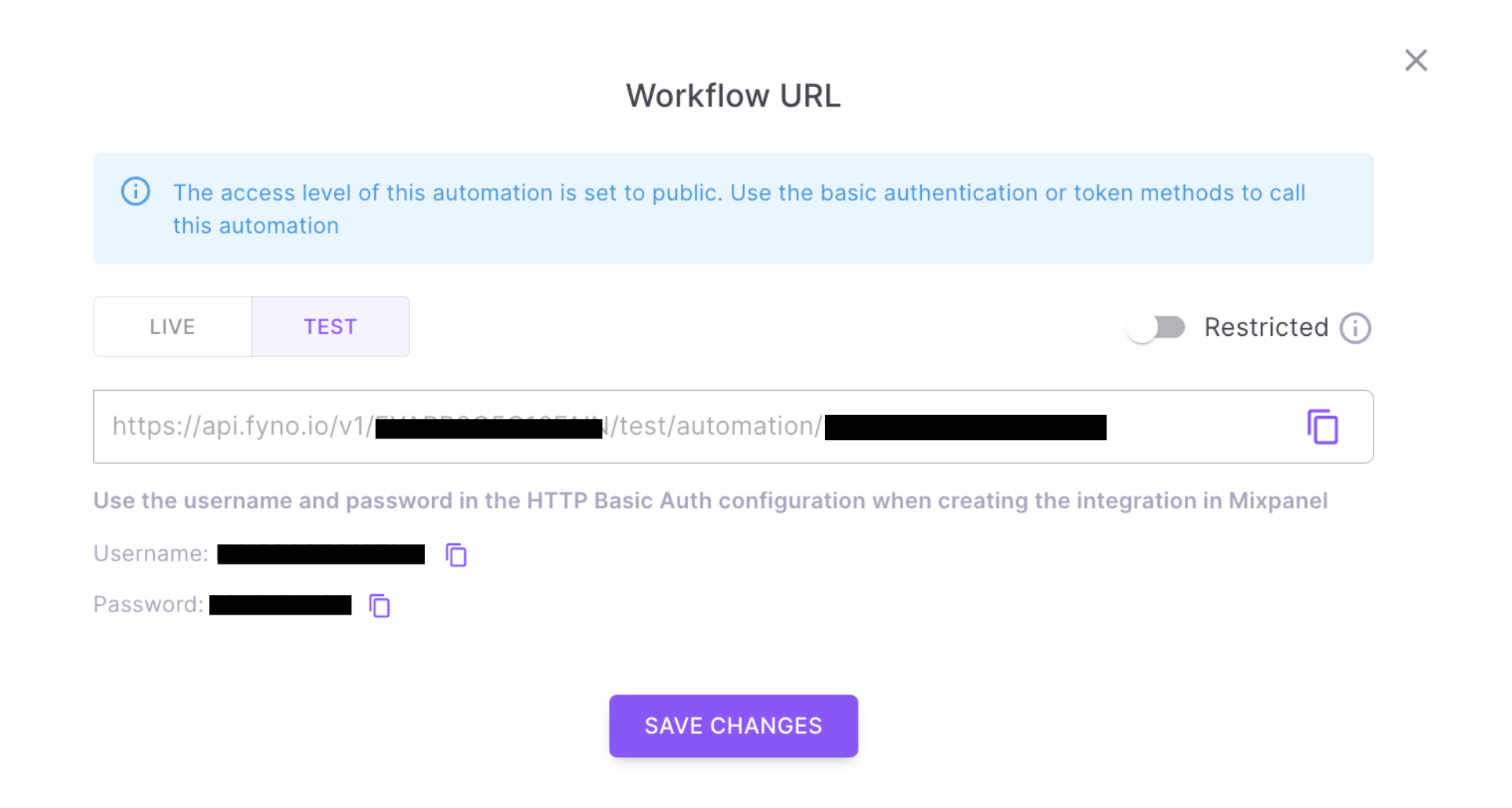Click the redacted automation ID in the URL

(x=965, y=427)
